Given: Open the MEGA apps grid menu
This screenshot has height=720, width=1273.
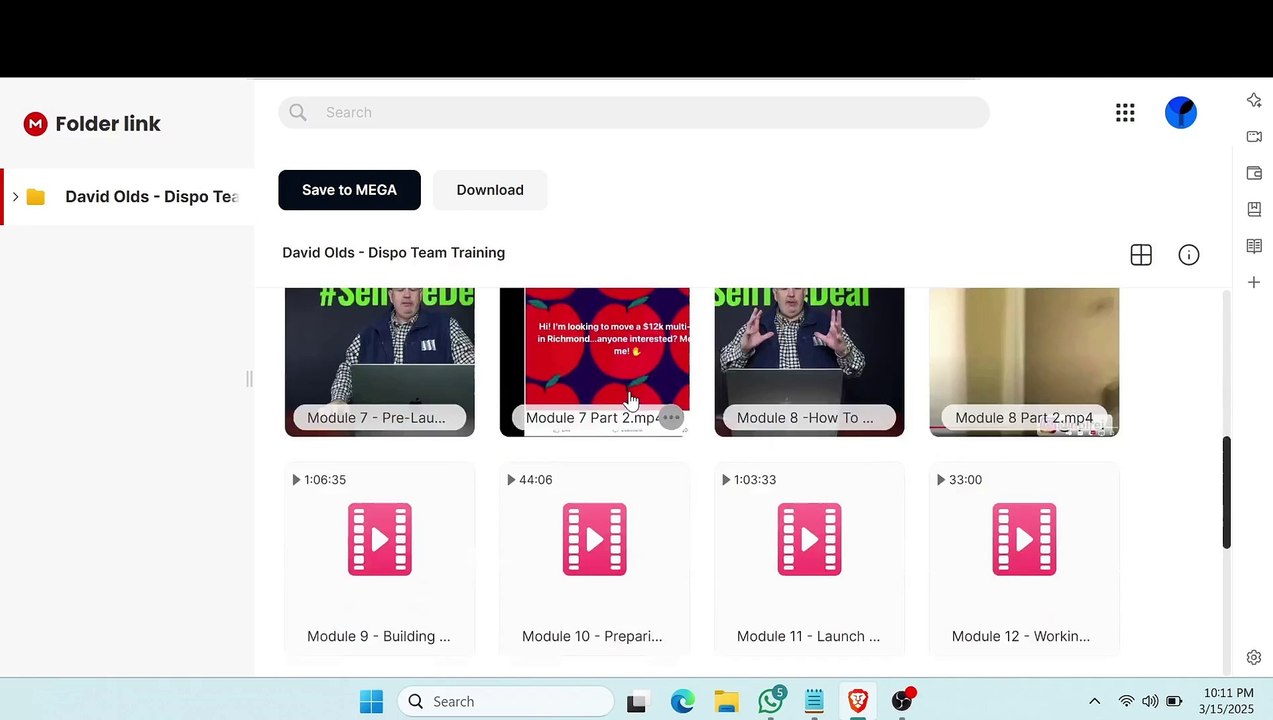Looking at the screenshot, I should pos(1125,113).
